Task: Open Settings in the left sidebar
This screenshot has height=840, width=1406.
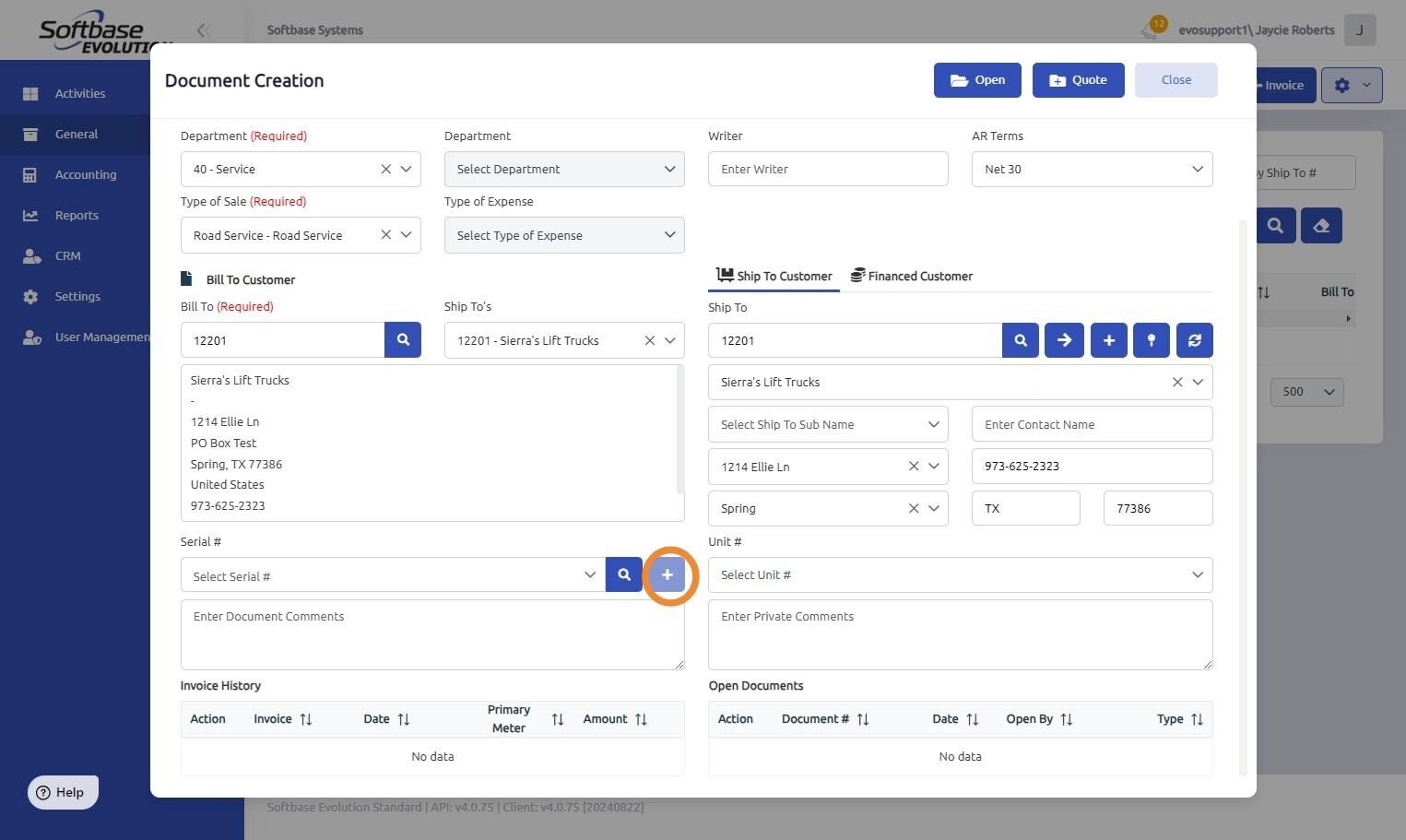Action: pos(76,296)
